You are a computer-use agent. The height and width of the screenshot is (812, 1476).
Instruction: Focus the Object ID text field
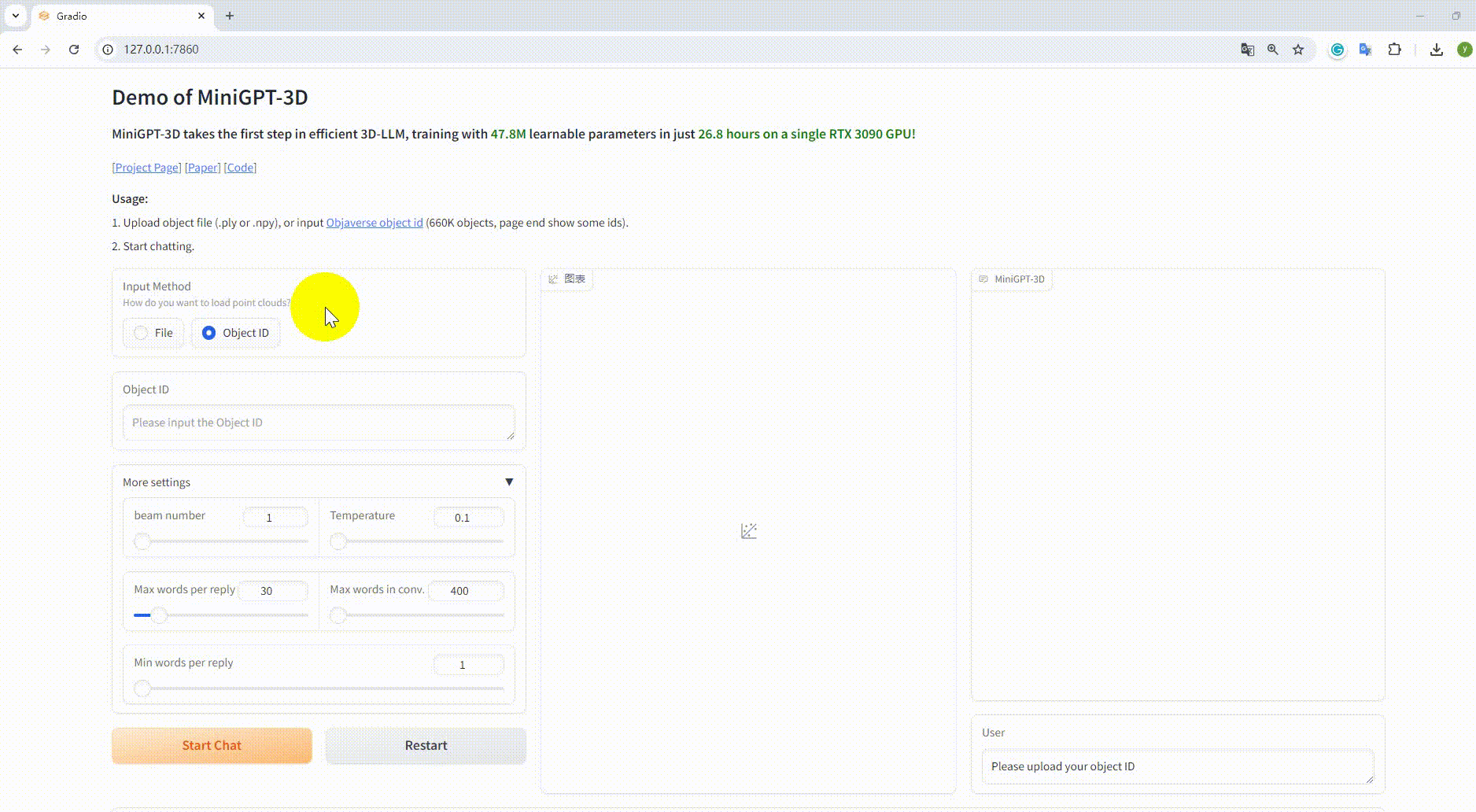coord(319,423)
